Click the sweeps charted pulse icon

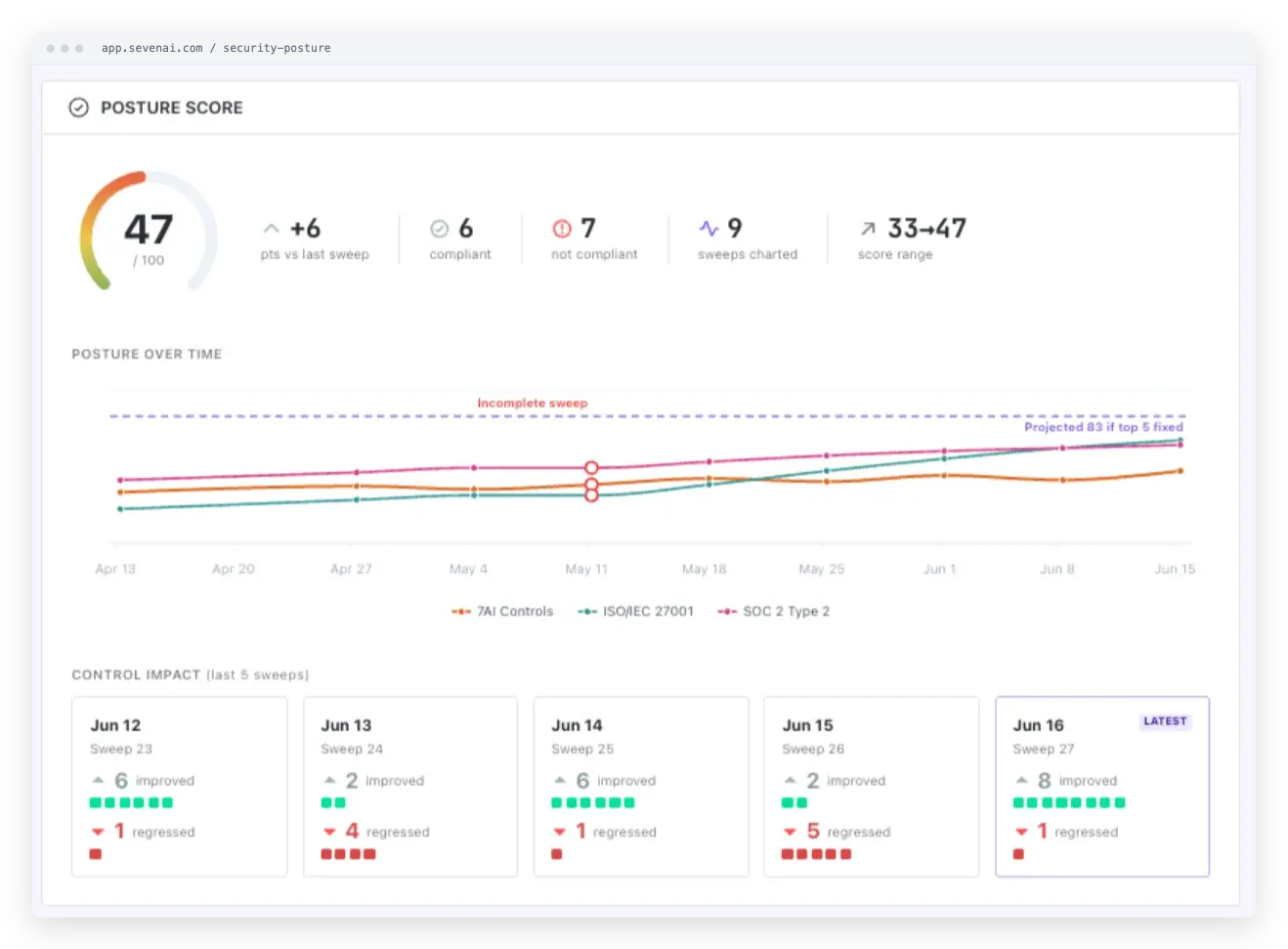708,229
